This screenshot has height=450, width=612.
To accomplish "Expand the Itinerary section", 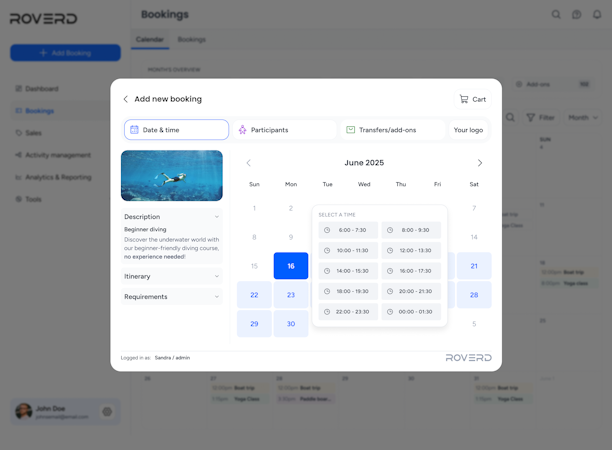I will click(x=172, y=276).
